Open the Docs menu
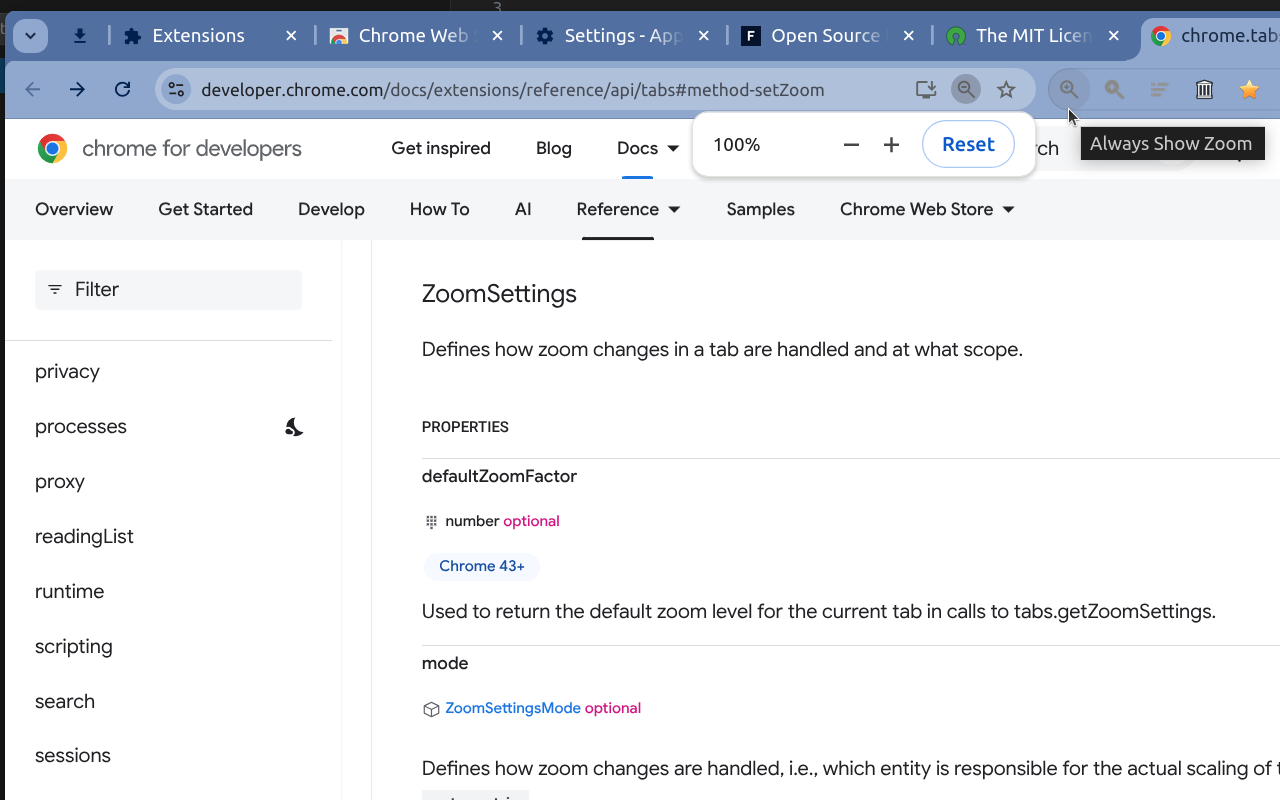Viewport: 1280px width, 800px height. 637,148
